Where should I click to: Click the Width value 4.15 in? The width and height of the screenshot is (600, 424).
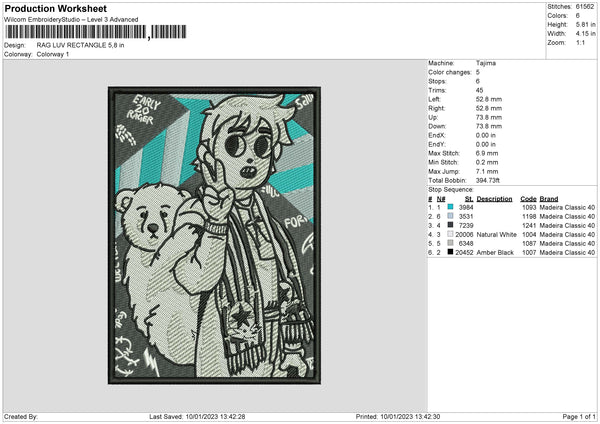tap(585, 34)
